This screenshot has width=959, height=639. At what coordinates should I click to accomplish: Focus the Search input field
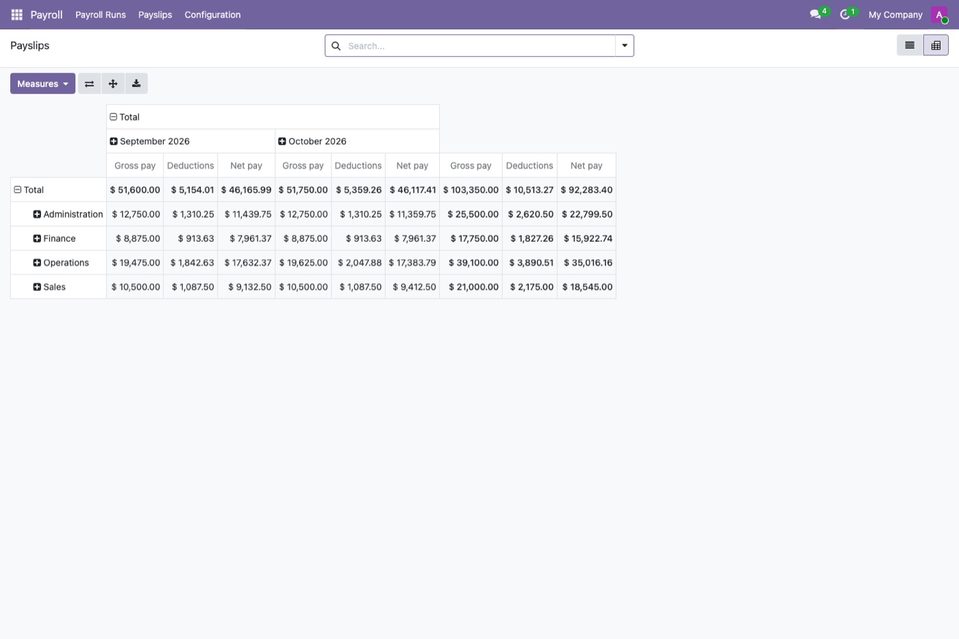coord(480,46)
